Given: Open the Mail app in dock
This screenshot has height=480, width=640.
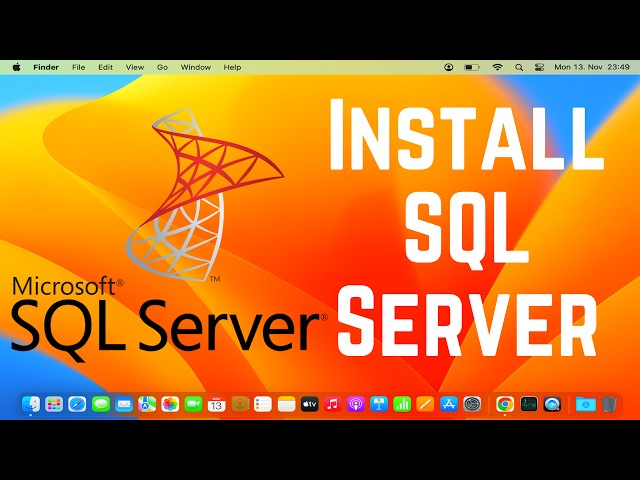Looking at the screenshot, I should point(124,404).
